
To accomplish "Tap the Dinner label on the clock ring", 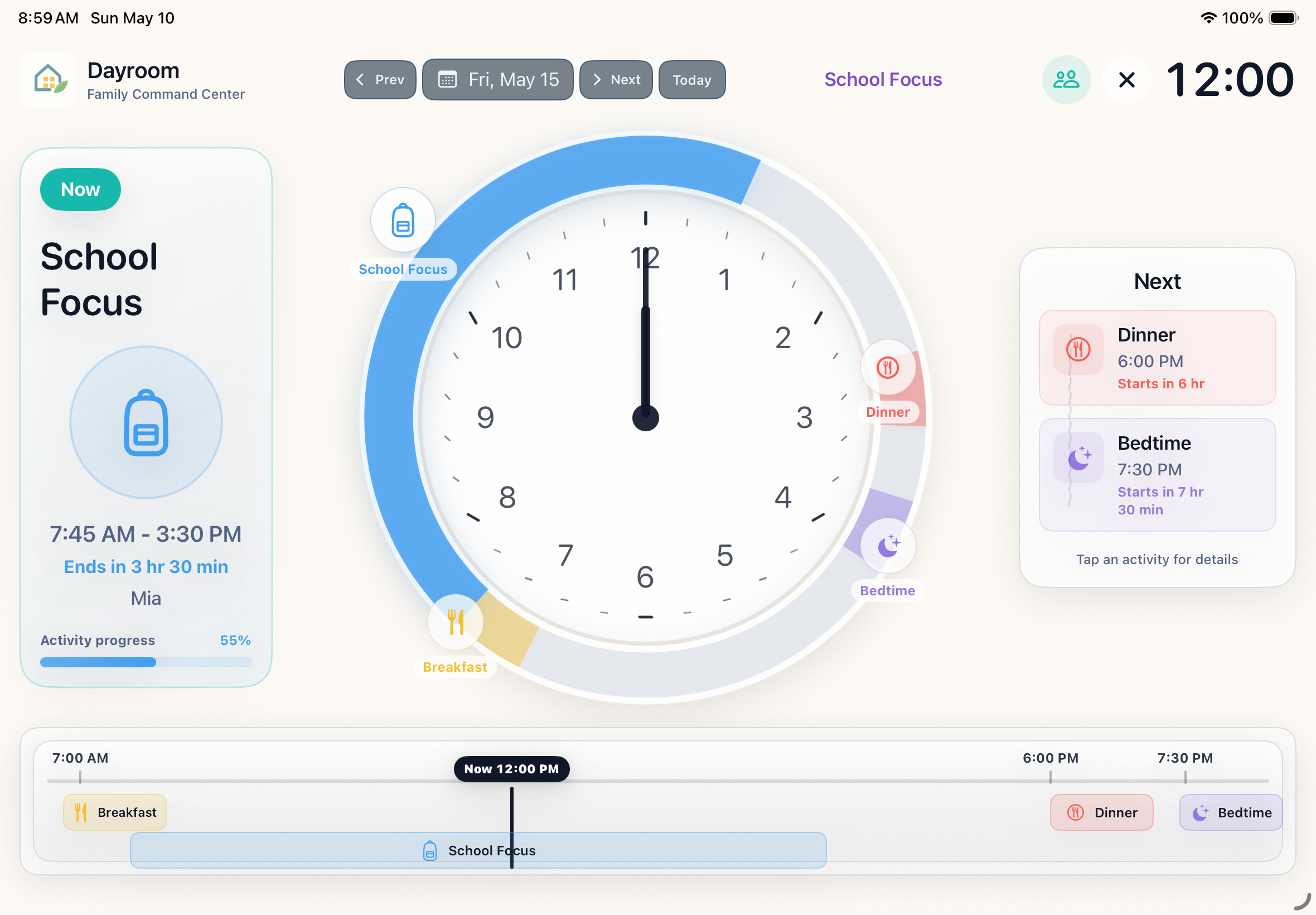I will pos(887,412).
